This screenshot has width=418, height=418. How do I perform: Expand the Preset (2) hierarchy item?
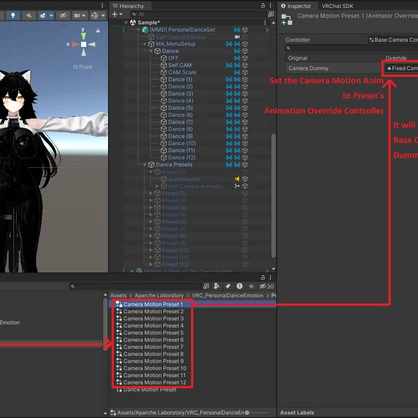[151, 193]
